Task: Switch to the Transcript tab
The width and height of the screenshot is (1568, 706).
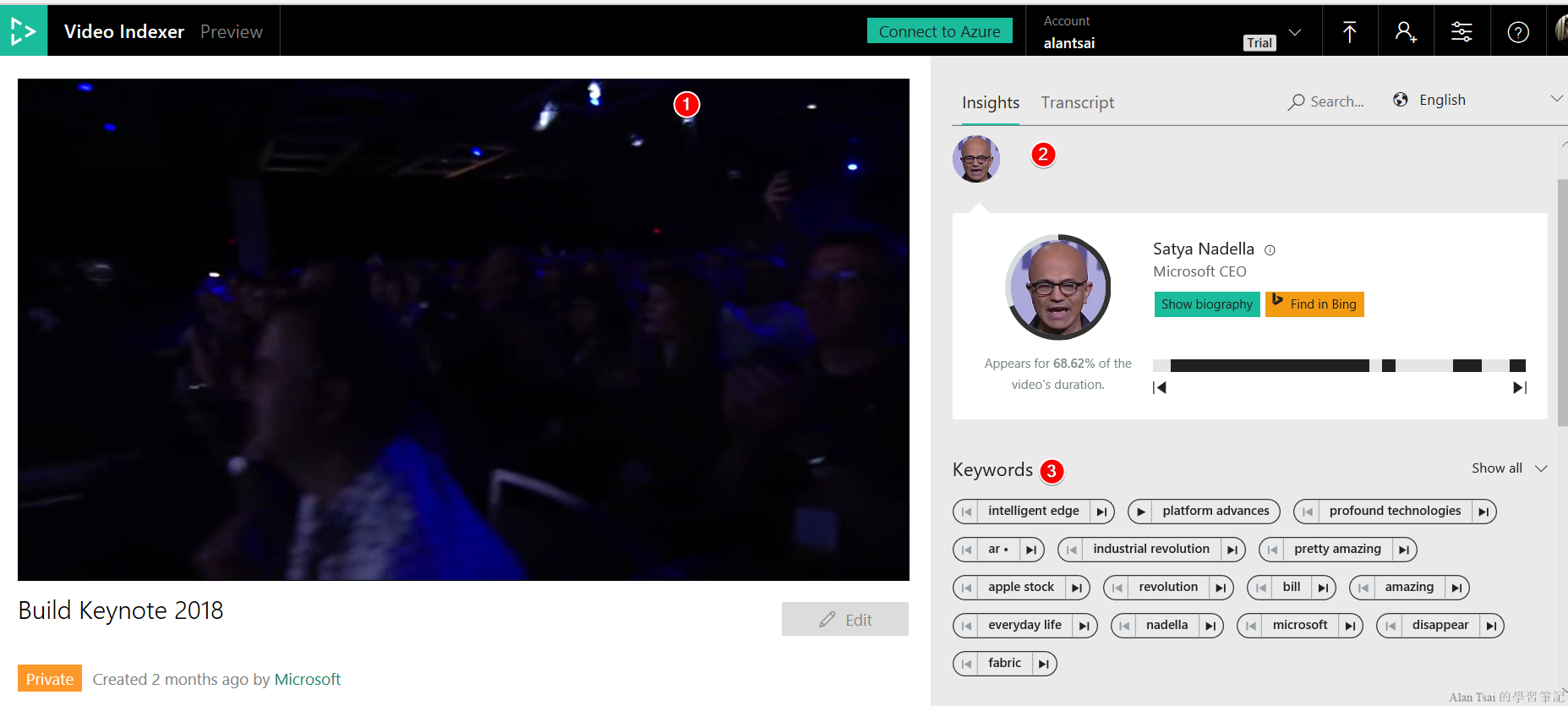Action: point(1078,102)
